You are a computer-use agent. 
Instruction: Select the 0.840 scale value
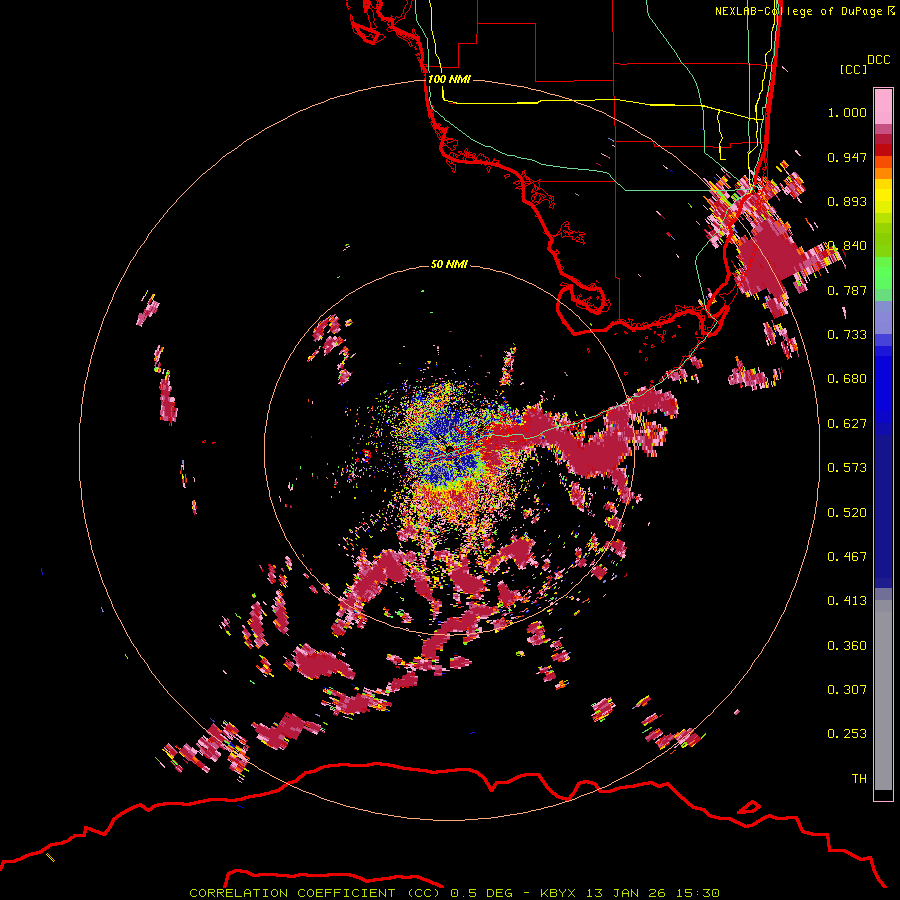pos(847,246)
